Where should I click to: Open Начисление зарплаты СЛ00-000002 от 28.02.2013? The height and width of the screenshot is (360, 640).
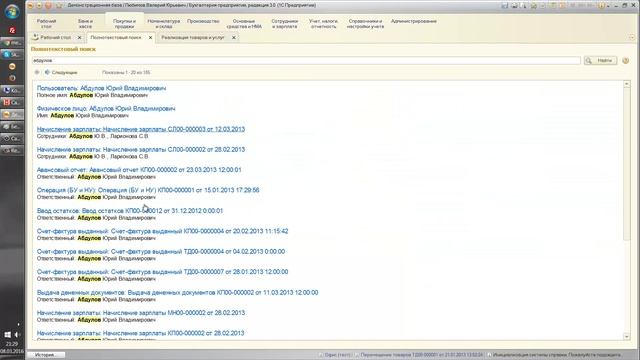click(141, 149)
